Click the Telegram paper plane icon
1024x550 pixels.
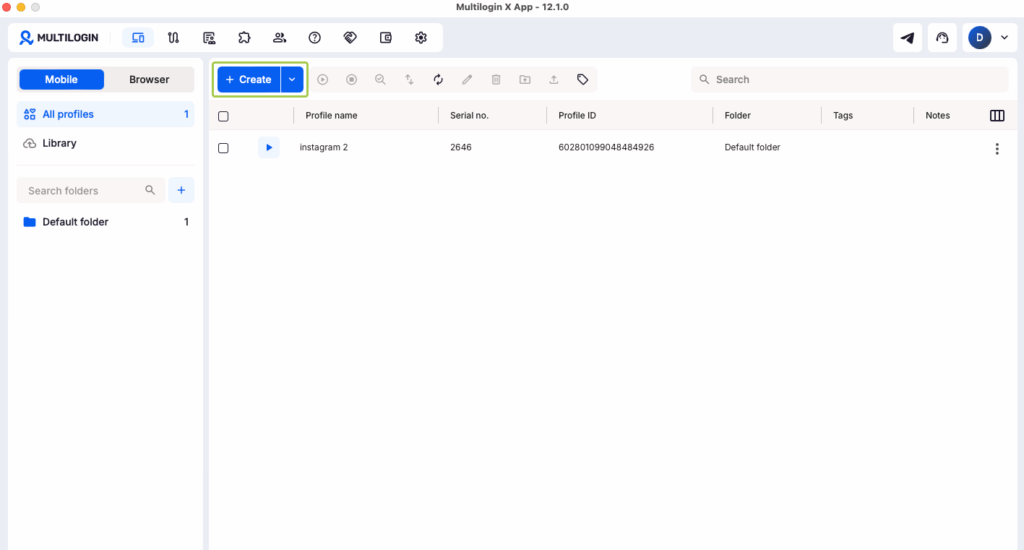pos(907,38)
